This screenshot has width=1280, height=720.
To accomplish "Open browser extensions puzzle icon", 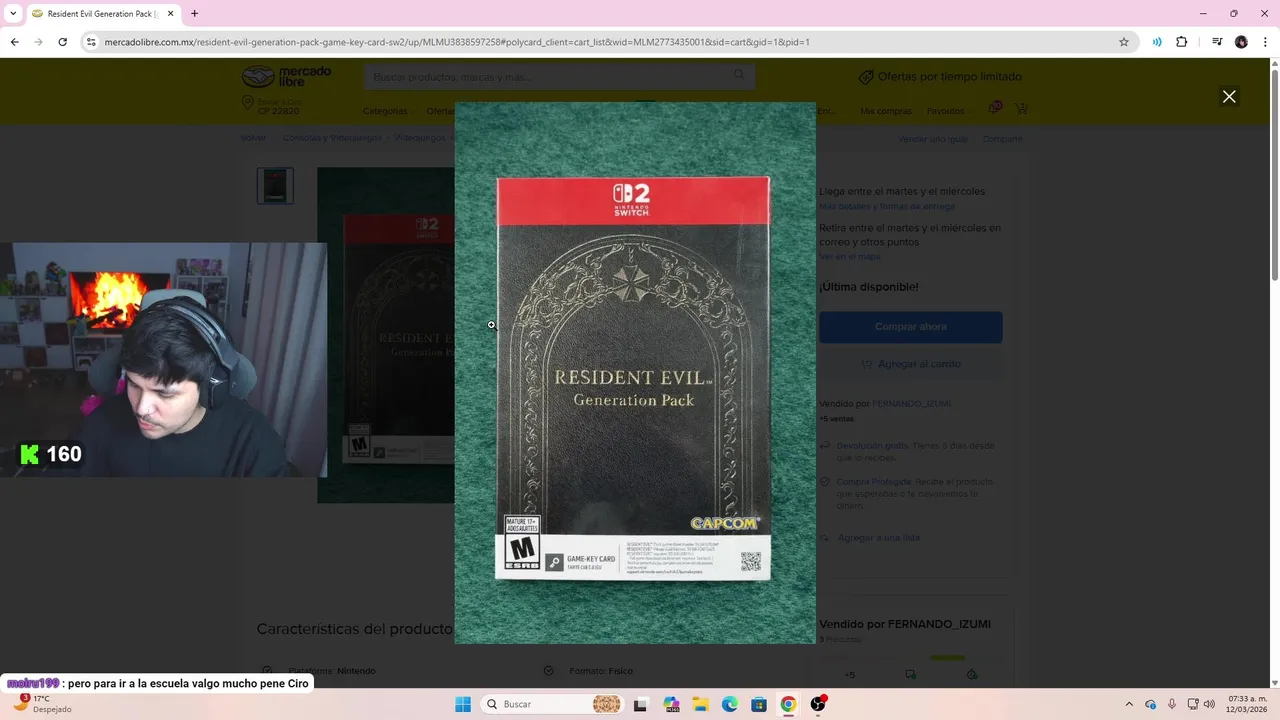I will click(x=1182, y=42).
